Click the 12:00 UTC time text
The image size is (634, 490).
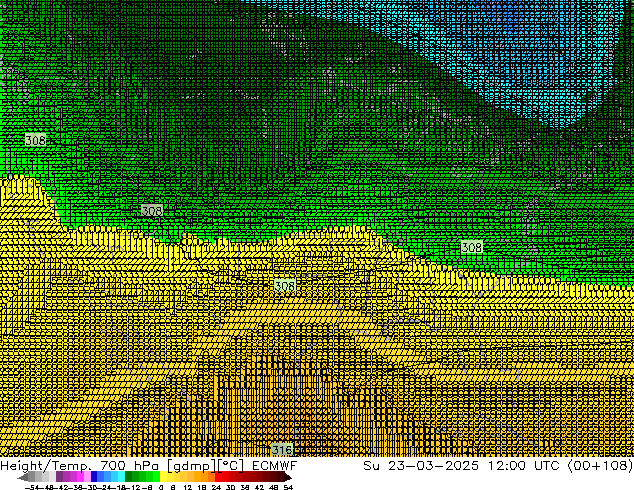(x=524, y=465)
